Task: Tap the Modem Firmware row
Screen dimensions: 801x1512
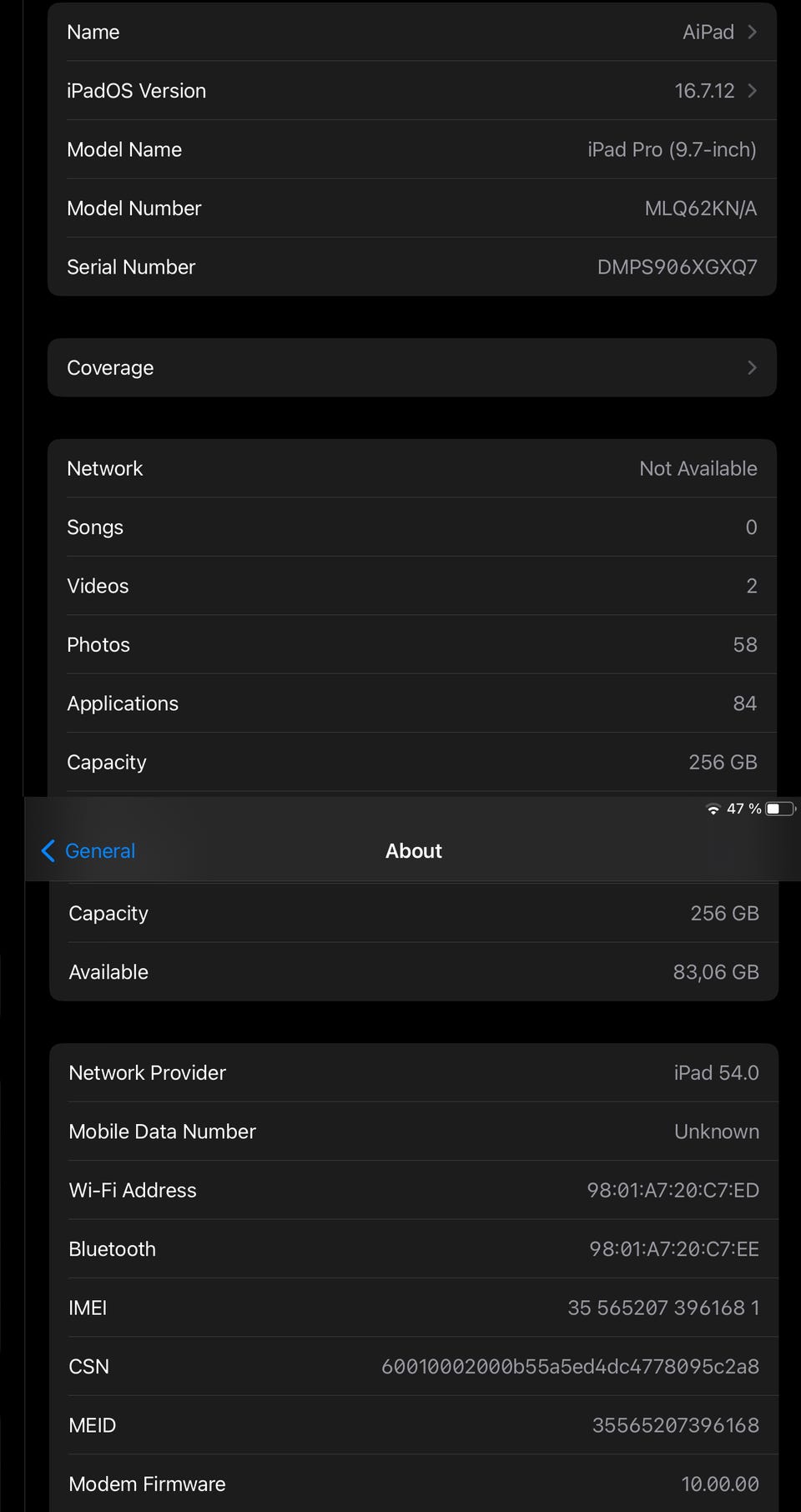Action: pyautogui.click(x=412, y=1484)
